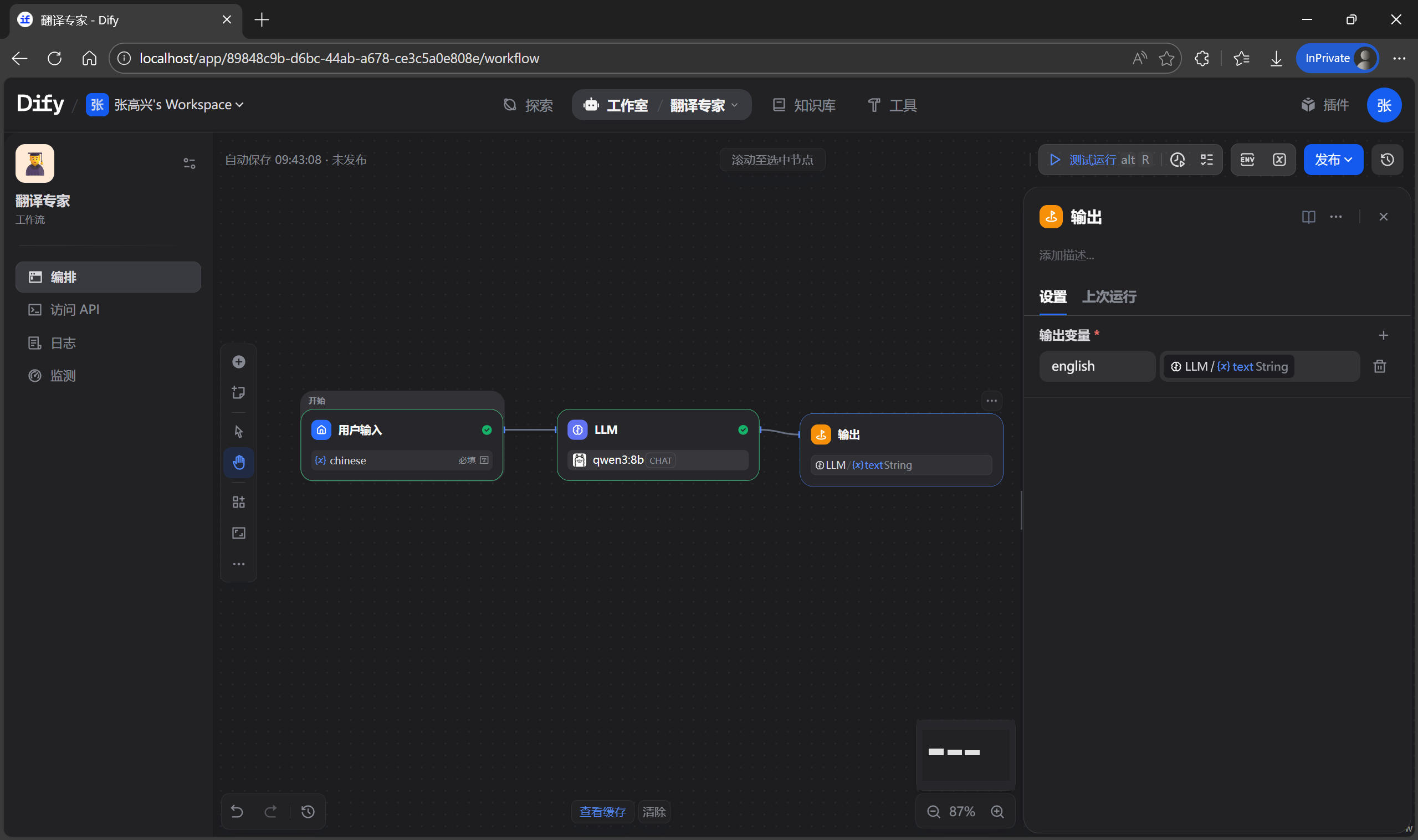Expand the 发布 publish dropdown
Viewport: 1418px width, 840px height.
[1333, 160]
